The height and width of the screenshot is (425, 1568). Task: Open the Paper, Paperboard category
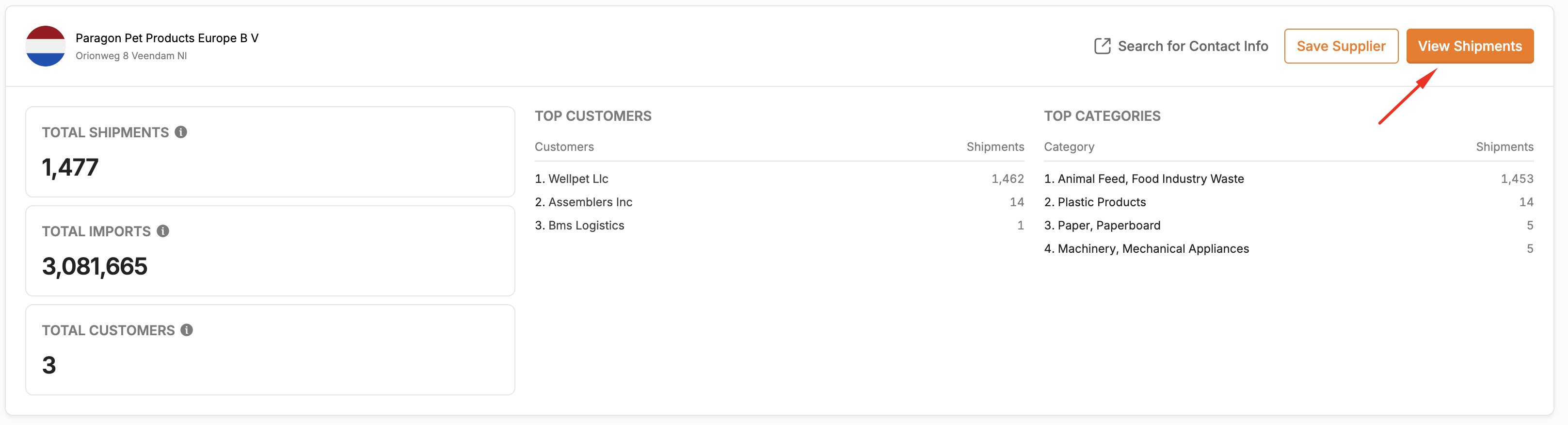pos(1108,225)
